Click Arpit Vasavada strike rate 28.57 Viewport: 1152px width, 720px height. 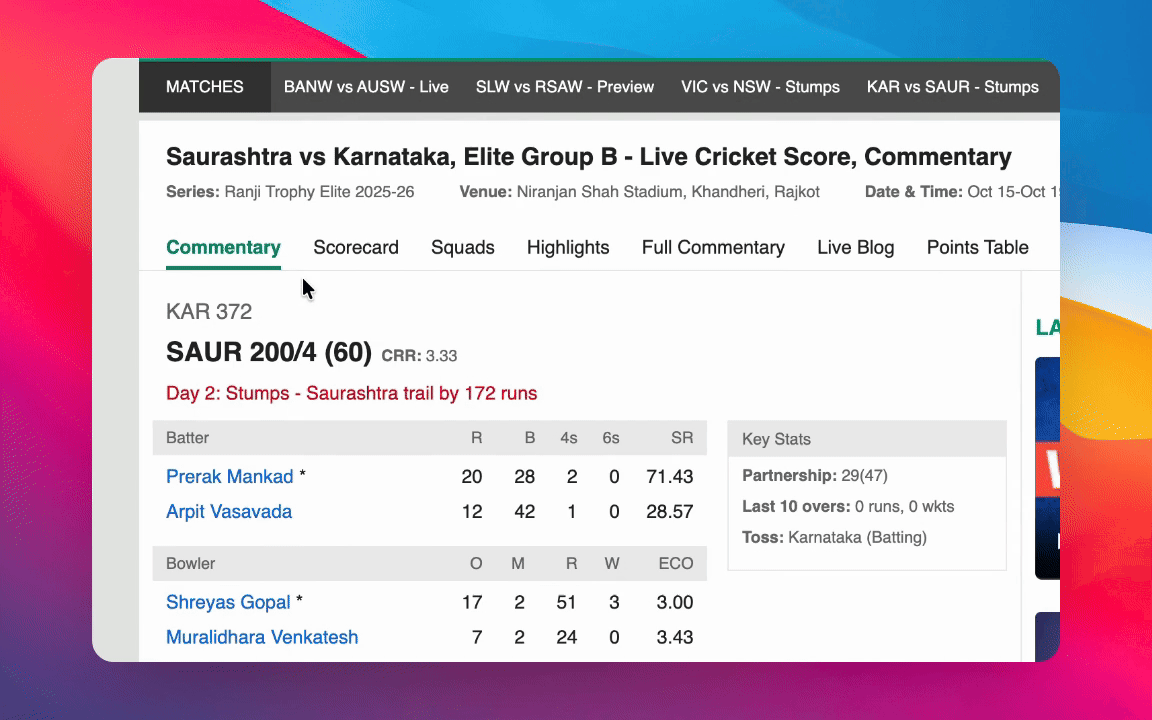click(669, 511)
